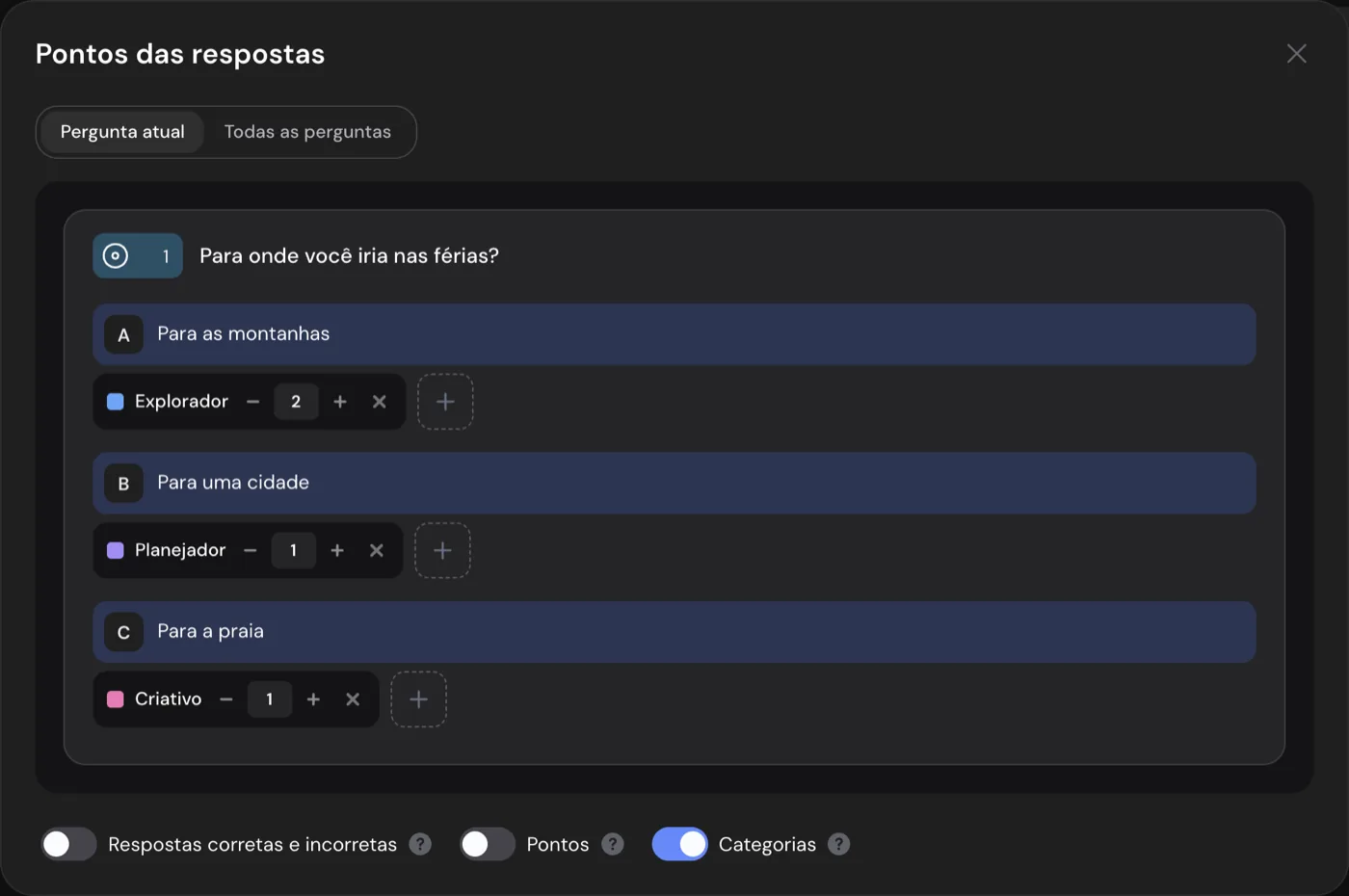Click the pink Criativo color swatch
The height and width of the screenshot is (896, 1349).
coord(115,699)
